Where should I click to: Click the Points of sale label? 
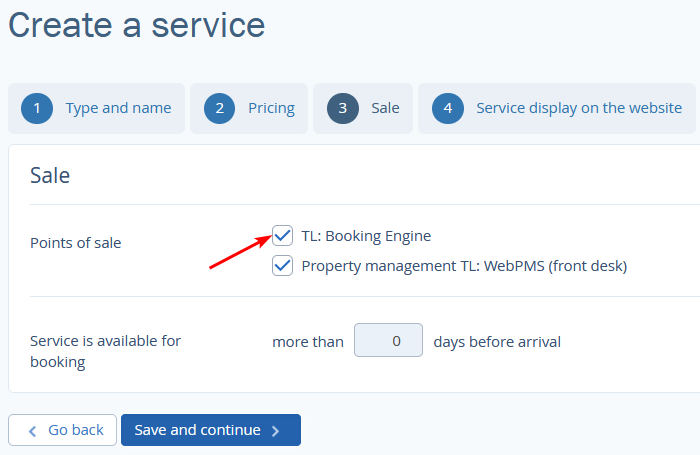(x=75, y=243)
